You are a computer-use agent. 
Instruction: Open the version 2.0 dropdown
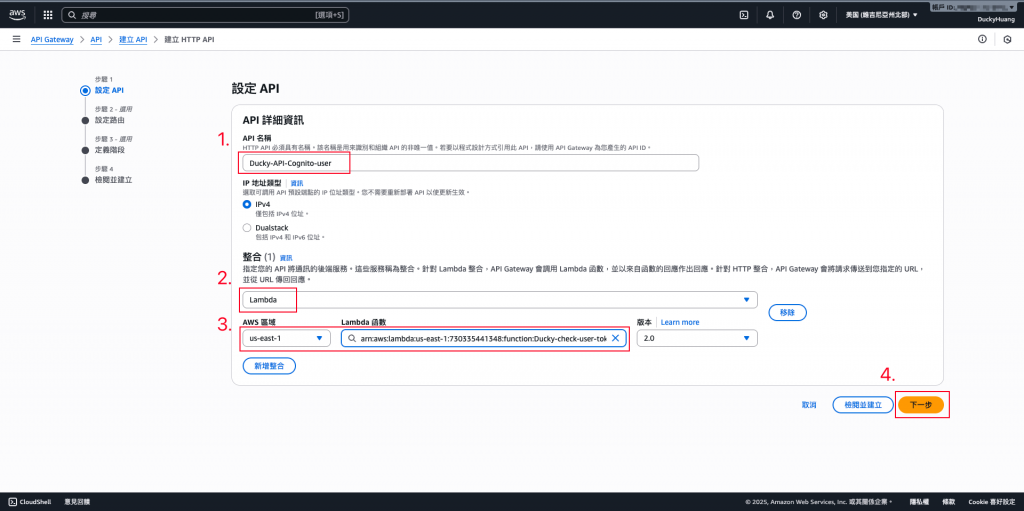click(x=697, y=338)
